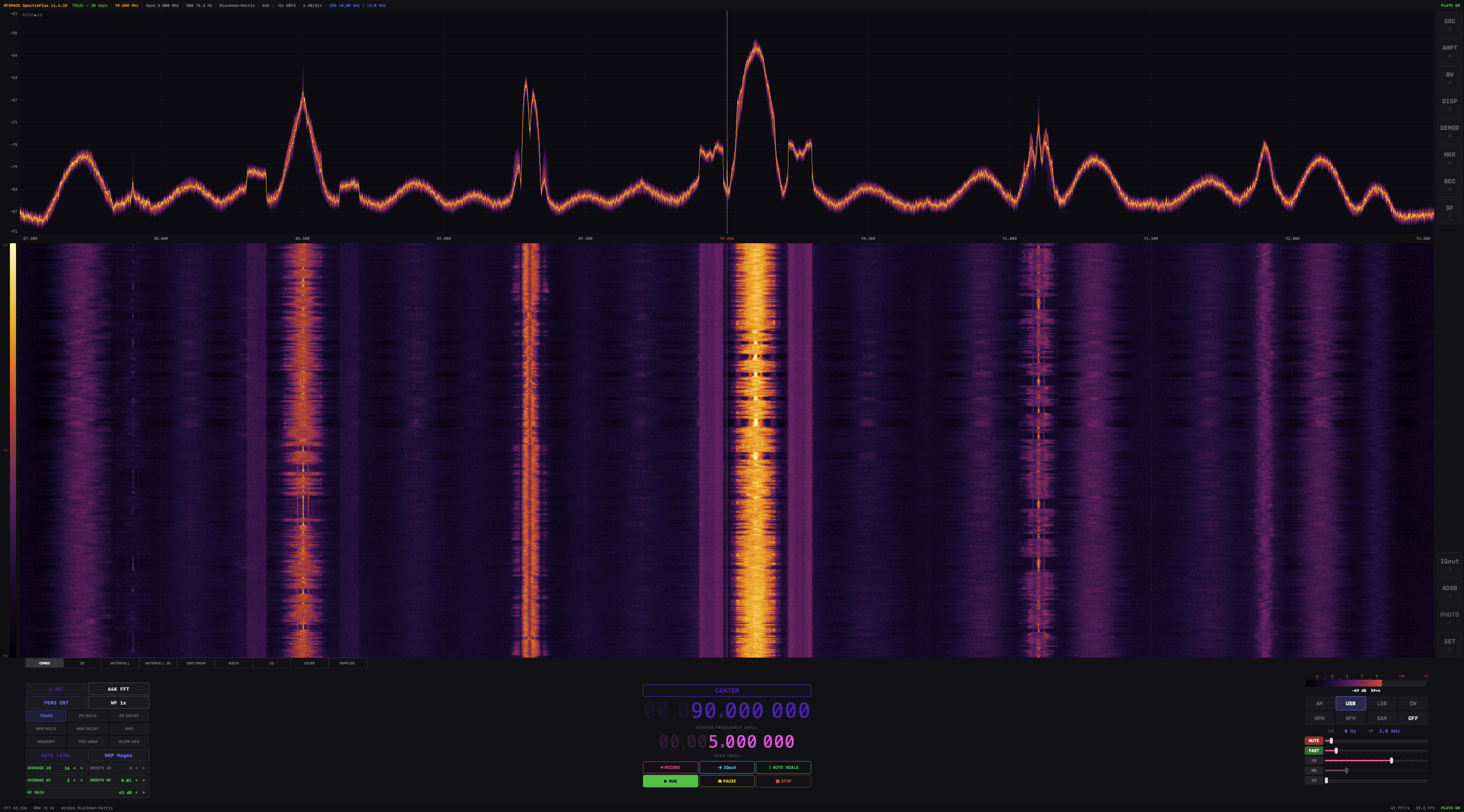Image resolution: width=1464 pixels, height=812 pixels.
Task: Switch to the WATERFALL view tab
Action: click(120, 663)
